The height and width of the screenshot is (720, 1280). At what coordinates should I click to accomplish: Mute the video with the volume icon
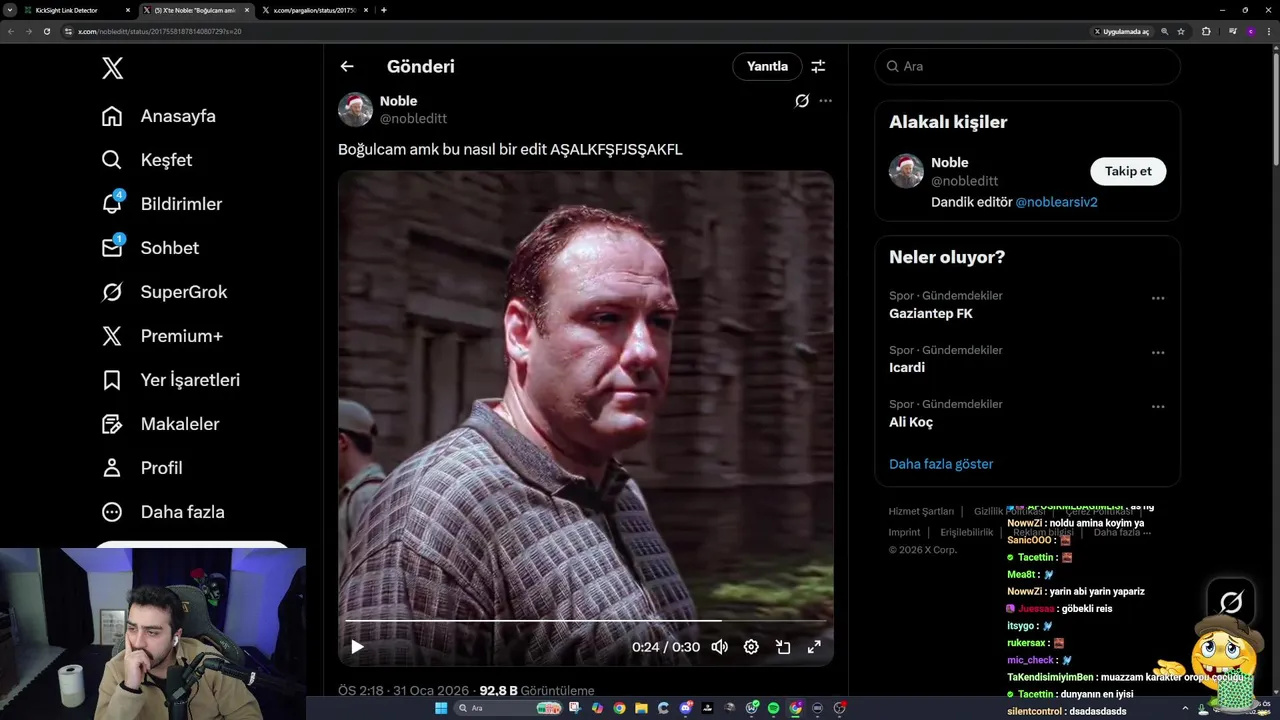click(x=719, y=647)
